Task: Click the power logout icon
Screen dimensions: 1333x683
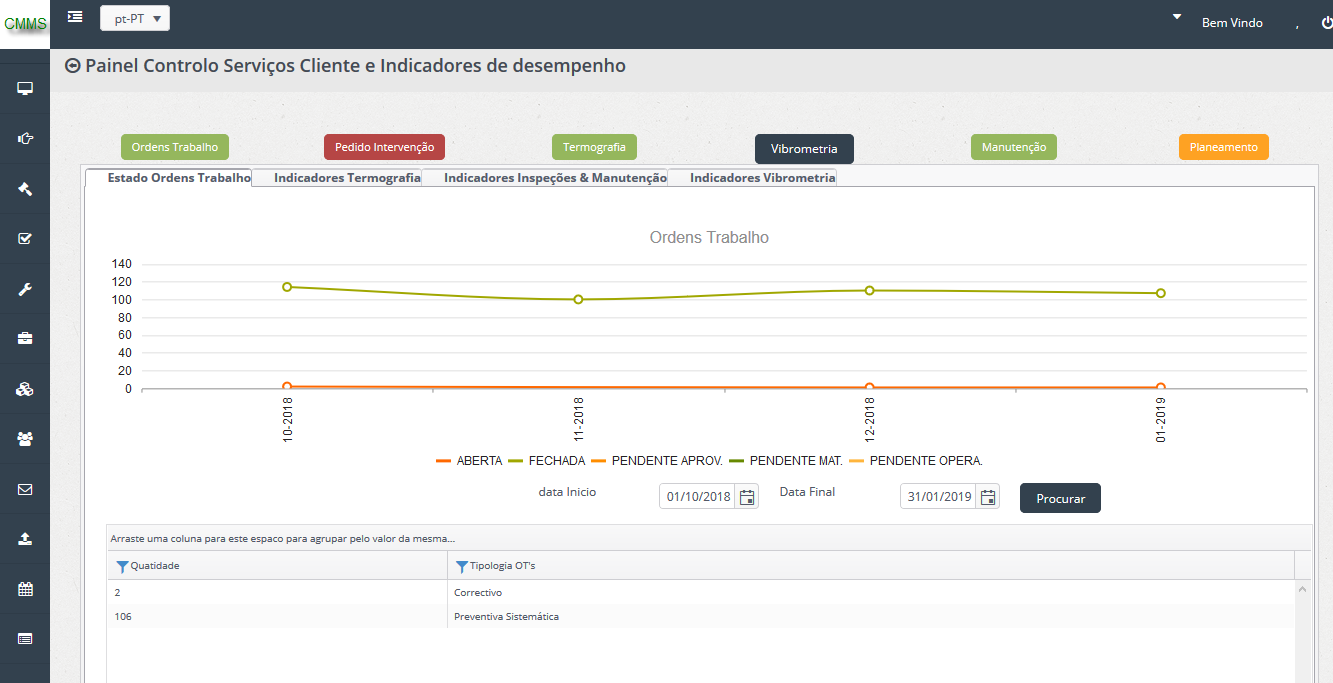Action: (1326, 22)
